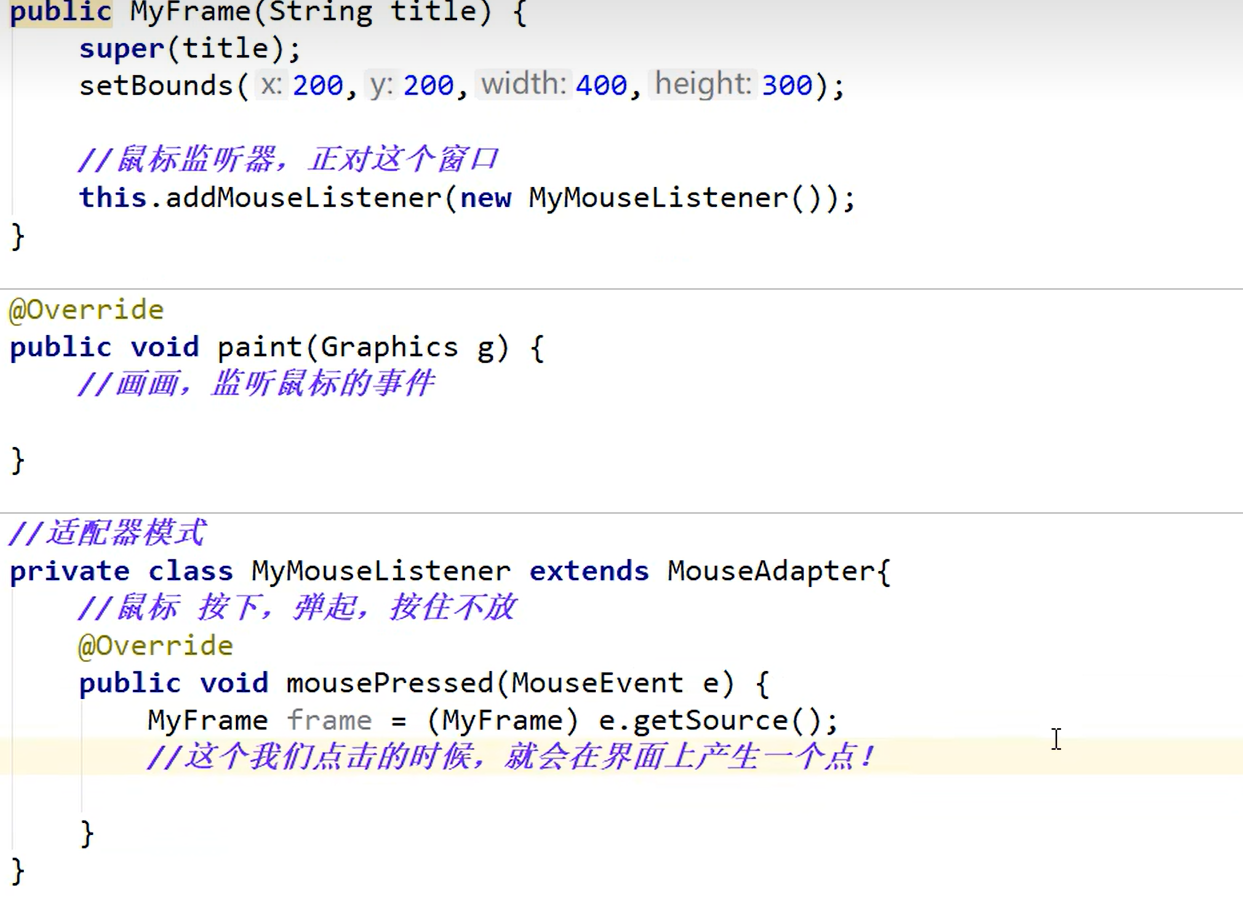This screenshot has height=914, width=1243.
Task: Click MyMouseListener in the class declaration
Action: [381, 571]
